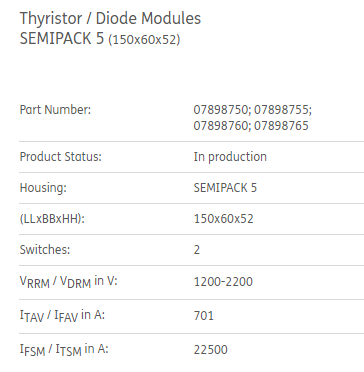The image size is (364, 372).
Task: Click the Part Number label
Action: [55, 110]
